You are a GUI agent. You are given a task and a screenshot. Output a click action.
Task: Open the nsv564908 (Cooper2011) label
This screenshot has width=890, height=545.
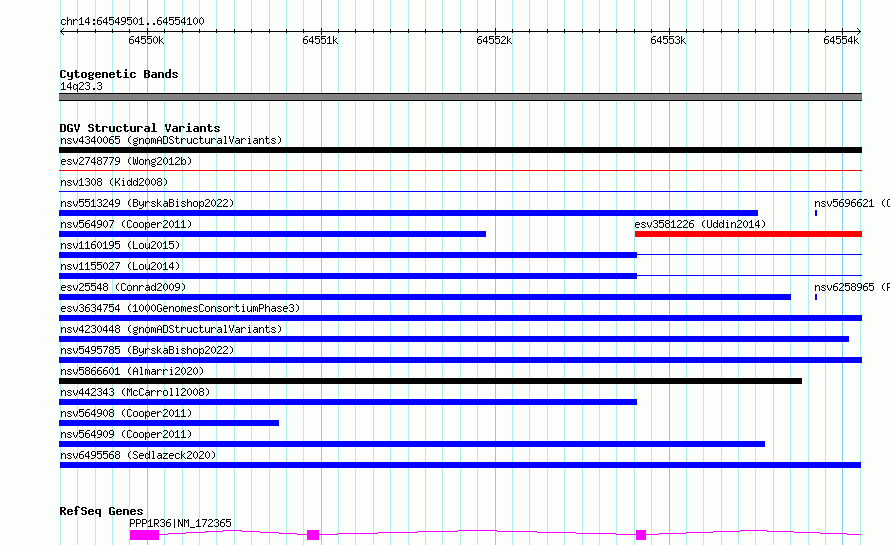point(126,413)
